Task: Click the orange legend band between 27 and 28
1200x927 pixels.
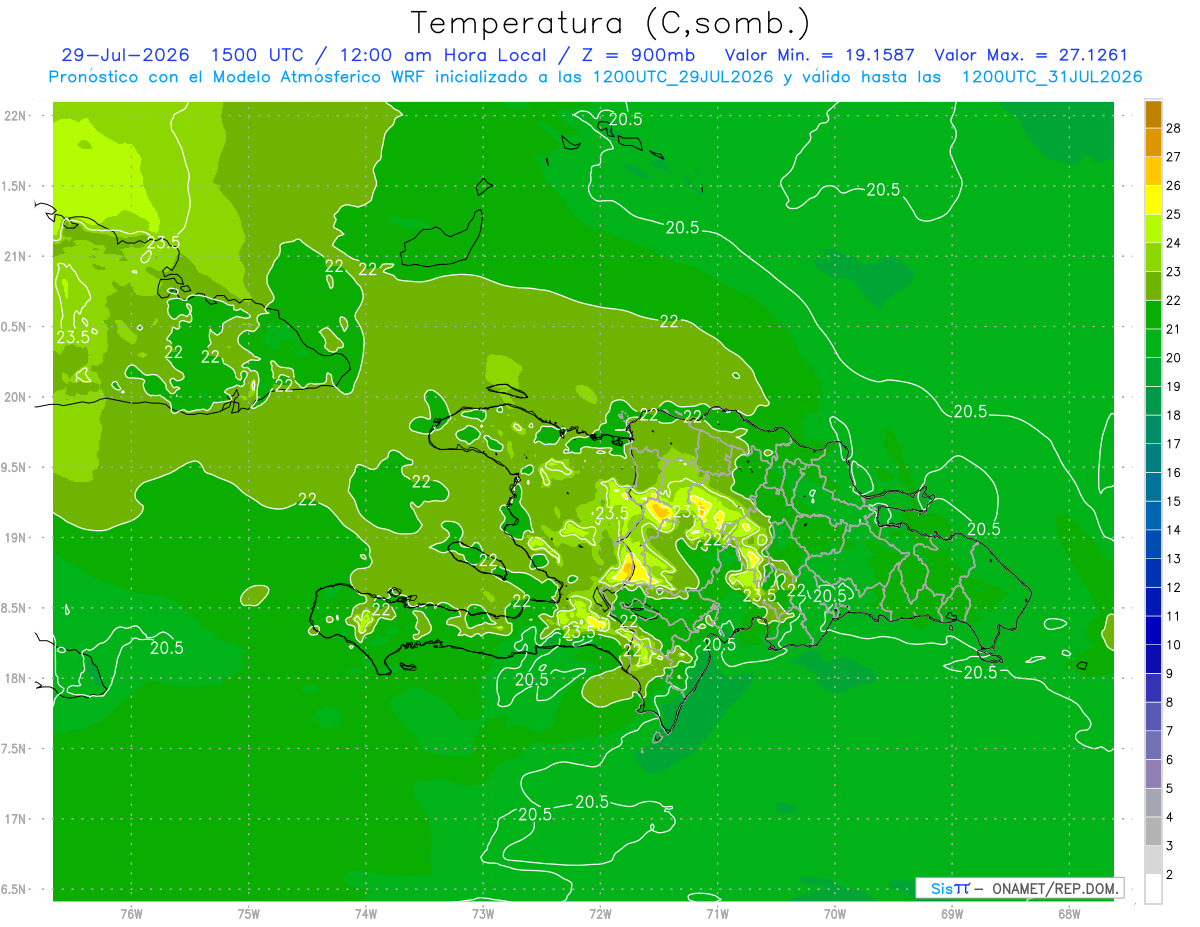Action: 1153,143
